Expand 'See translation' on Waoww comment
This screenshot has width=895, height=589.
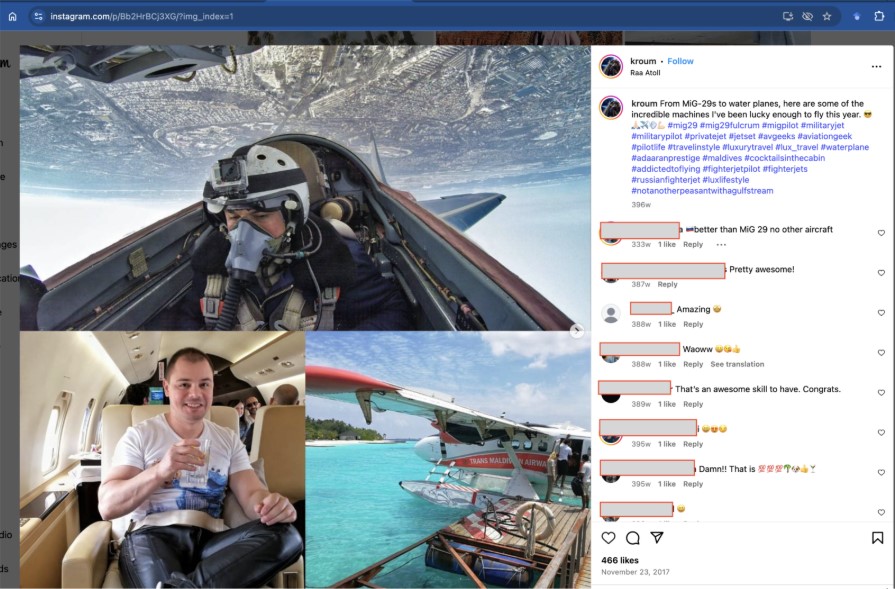click(x=737, y=364)
